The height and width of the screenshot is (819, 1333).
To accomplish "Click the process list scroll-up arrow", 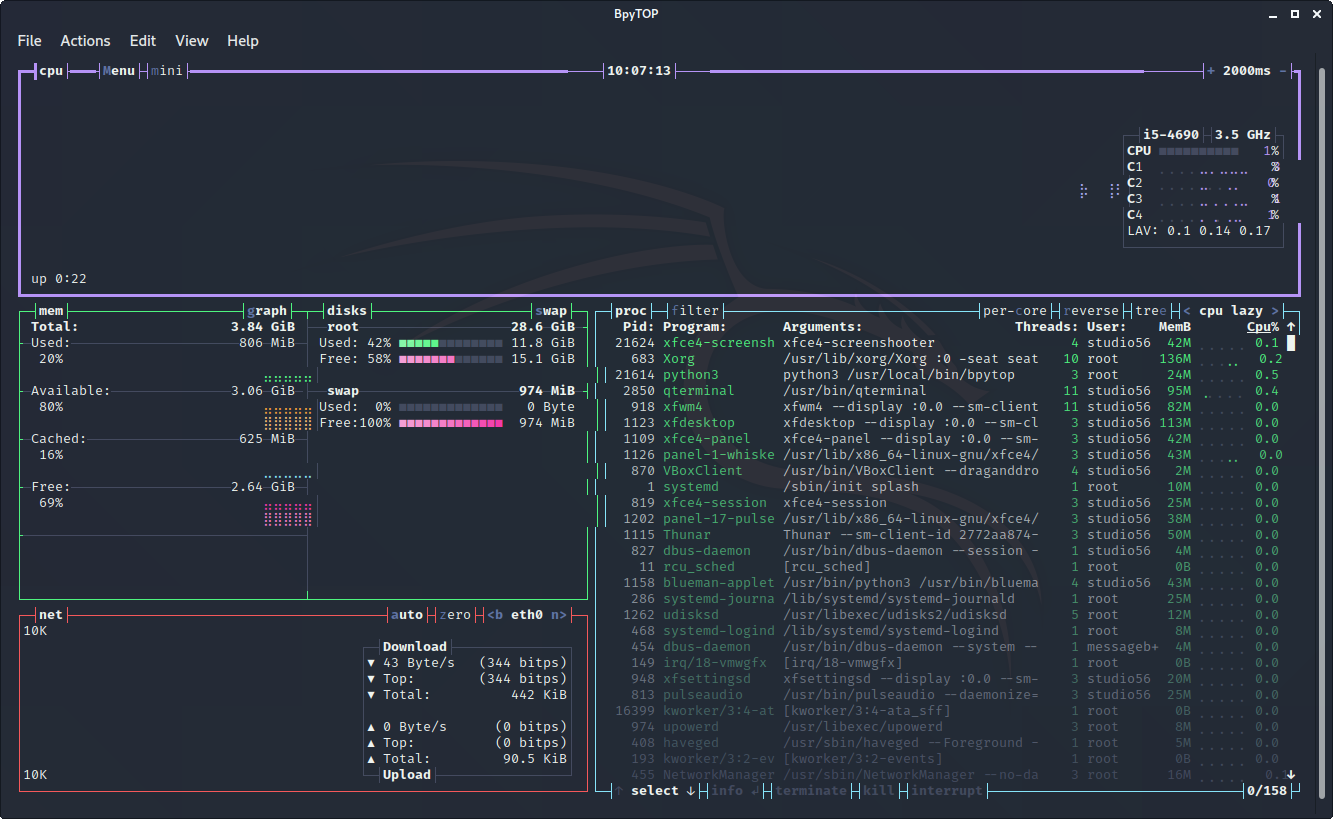I will point(1291,327).
